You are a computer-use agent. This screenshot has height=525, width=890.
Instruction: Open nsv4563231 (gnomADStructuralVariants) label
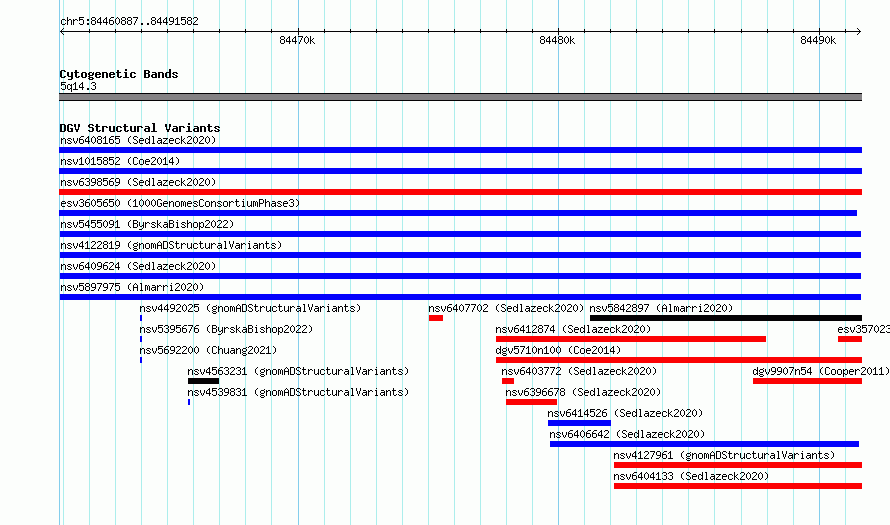click(x=298, y=371)
